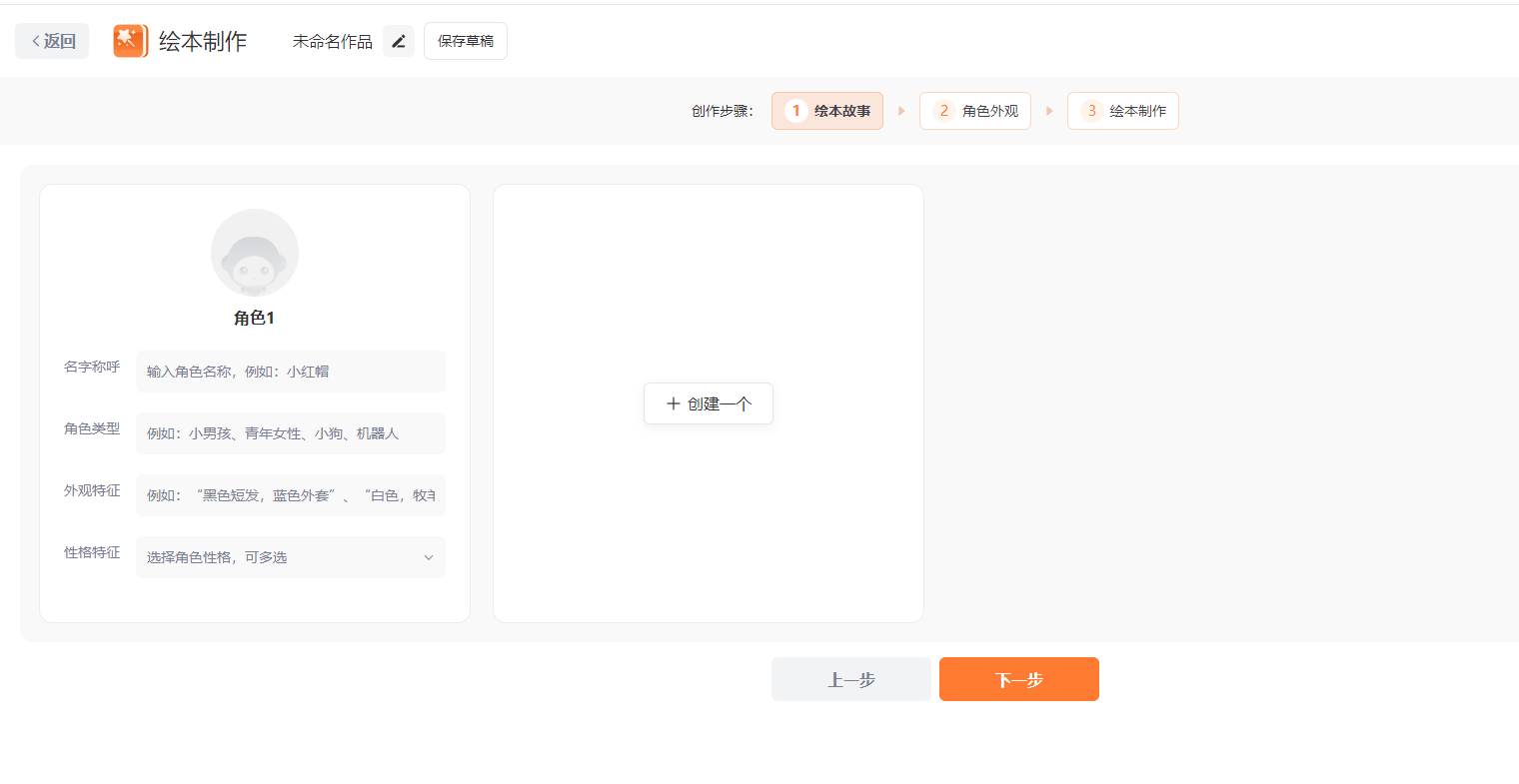Expand the character personality multi-select list
The height and width of the screenshot is (784, 1519).
[290, 556]
